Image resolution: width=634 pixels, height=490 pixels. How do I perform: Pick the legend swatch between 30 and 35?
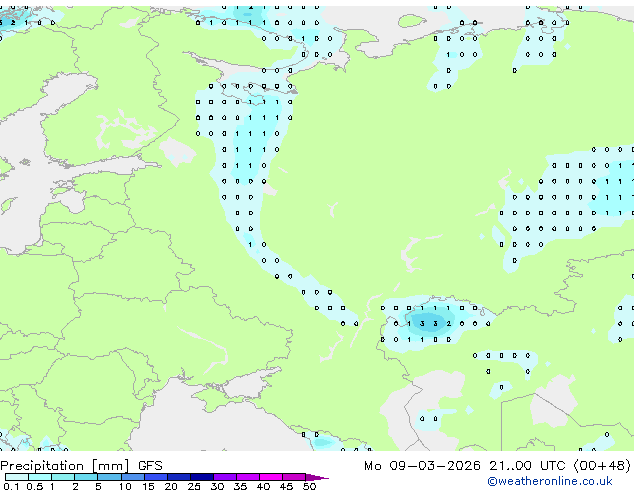click(225, 477)
